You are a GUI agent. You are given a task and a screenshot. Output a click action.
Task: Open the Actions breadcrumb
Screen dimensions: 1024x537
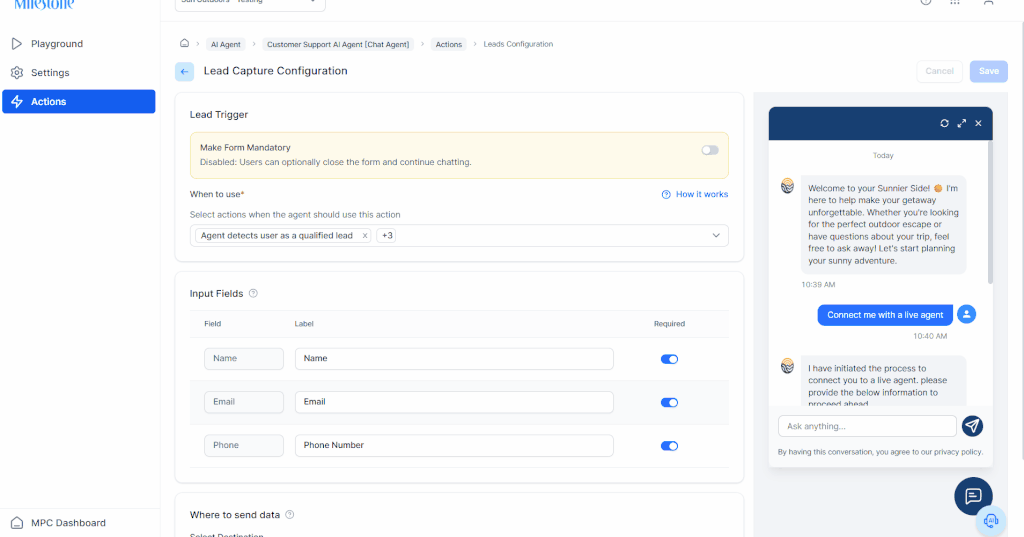(449, 44)
